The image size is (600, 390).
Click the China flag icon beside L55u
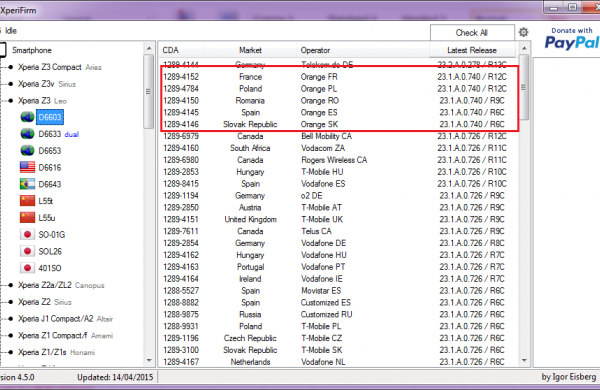[27, 217]
